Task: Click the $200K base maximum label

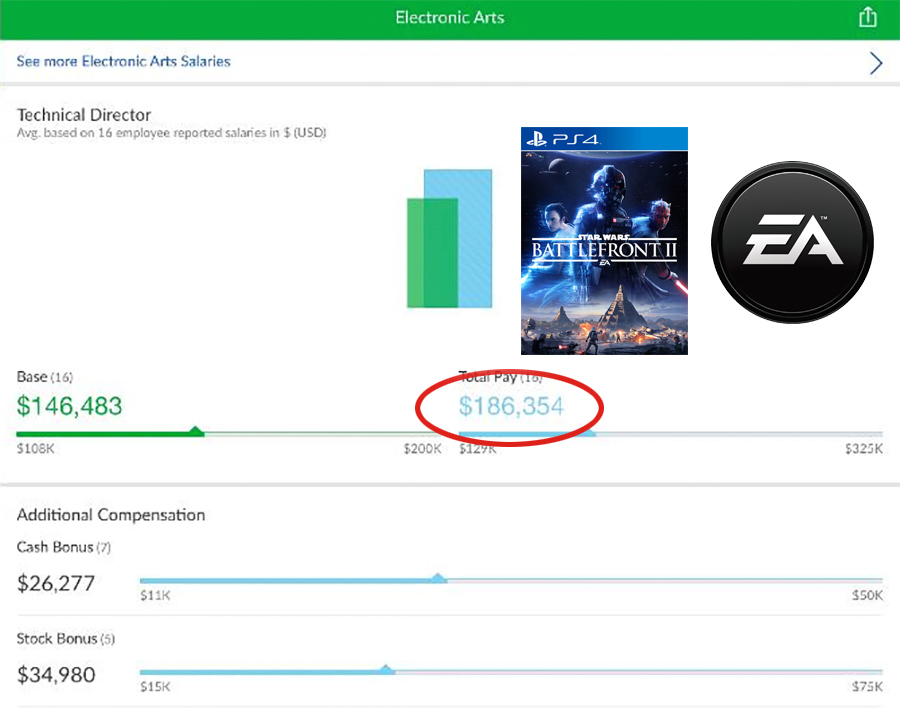Action: (422, 449)
